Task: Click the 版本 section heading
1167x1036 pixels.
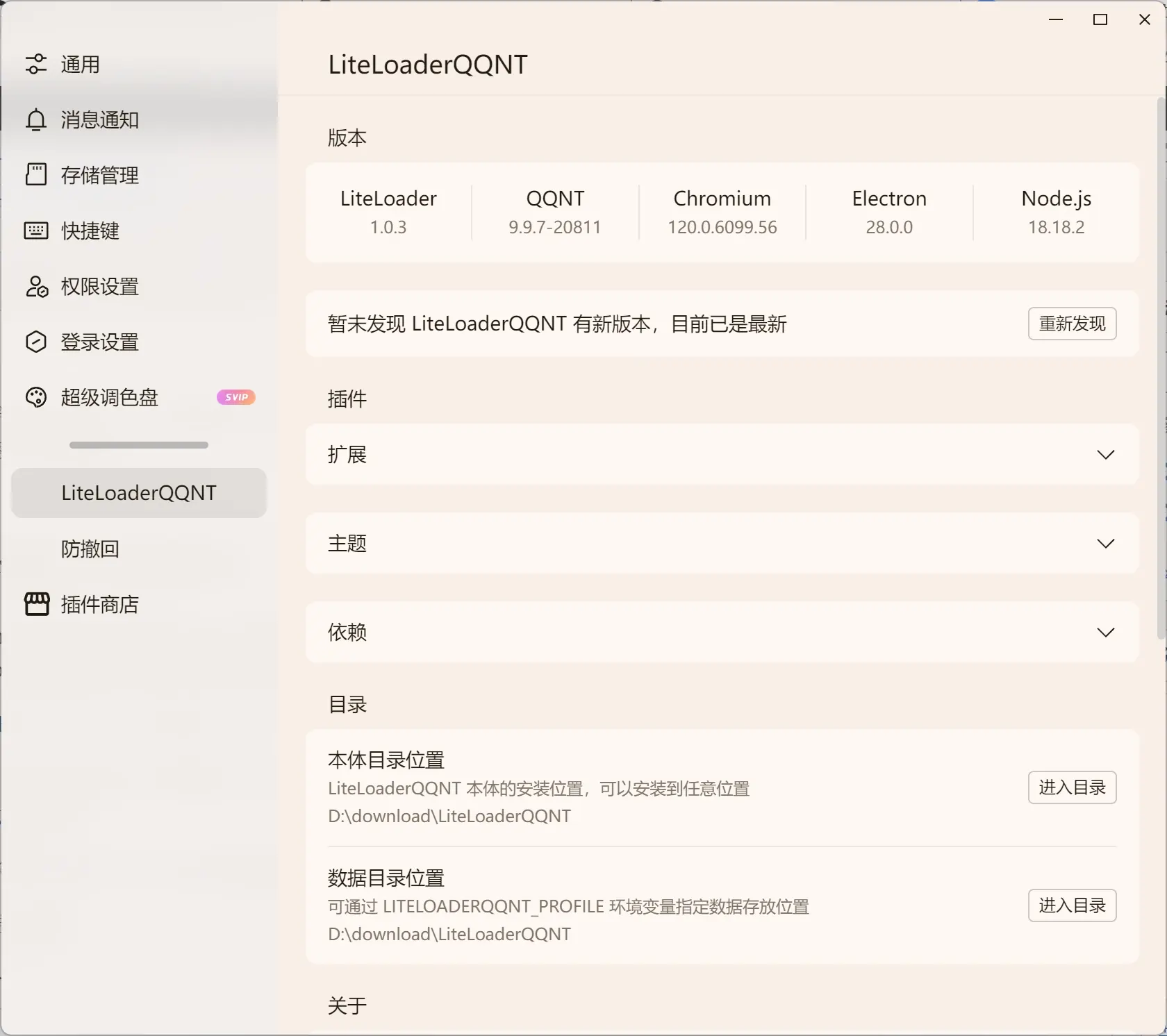Action: point(347,137)
